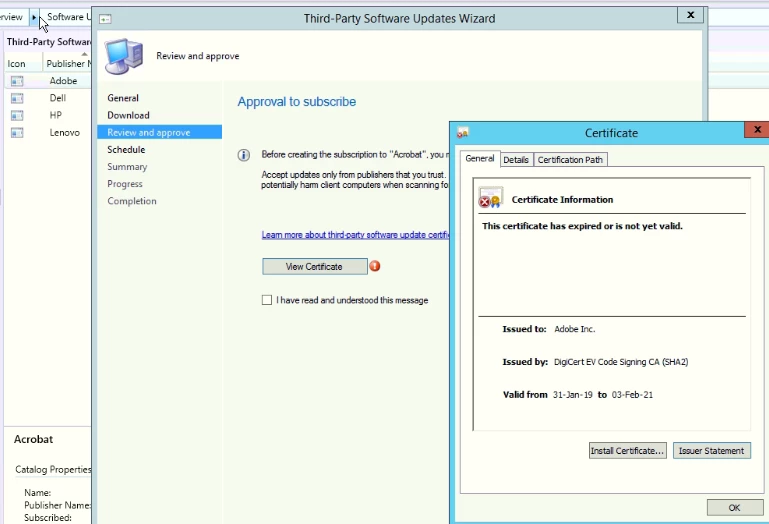
Task: Click the Lenovo row icon
Action: click(x=17, y=132)
